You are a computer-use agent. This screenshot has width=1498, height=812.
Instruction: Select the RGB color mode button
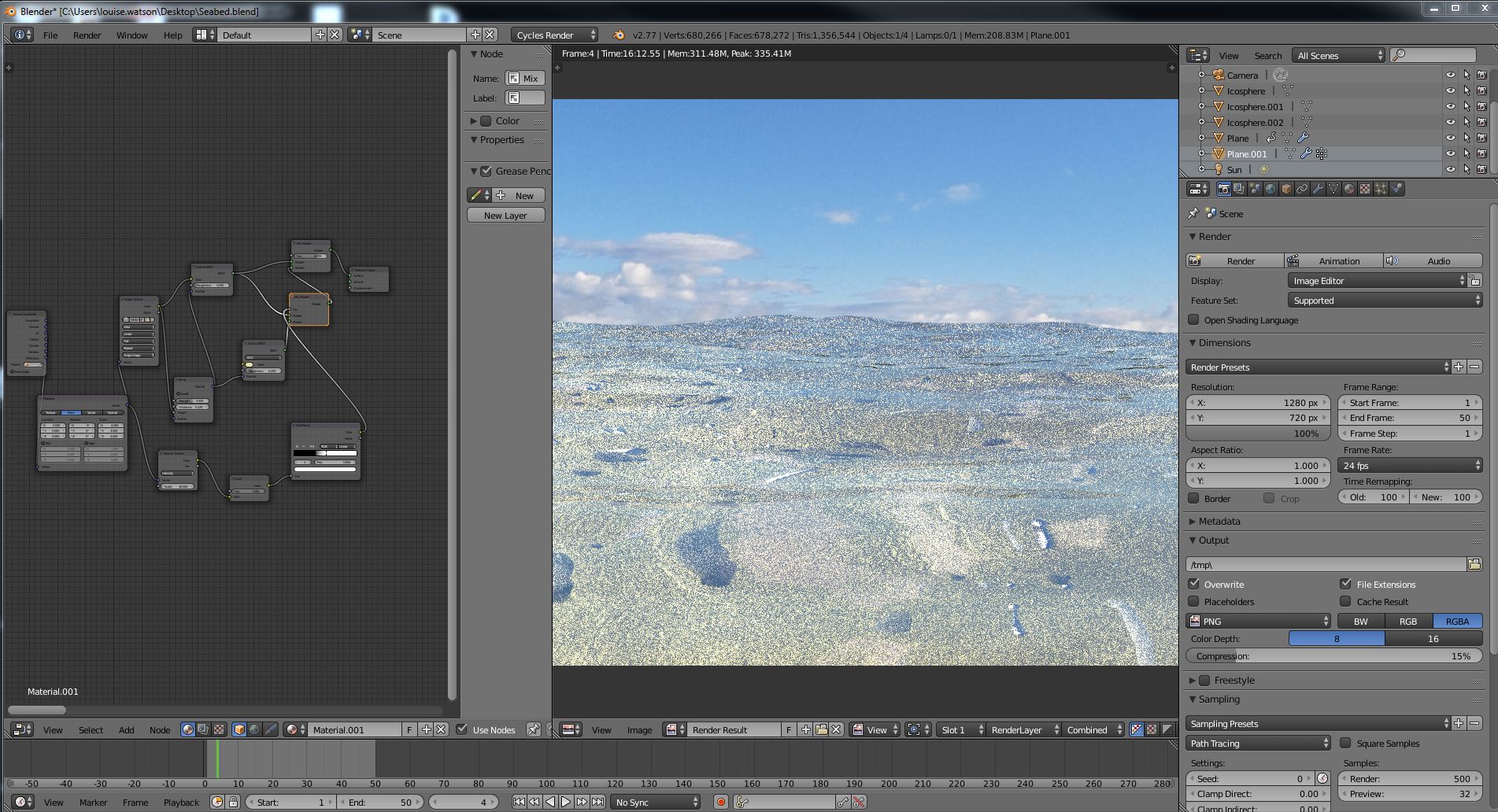pos(1408,621)
